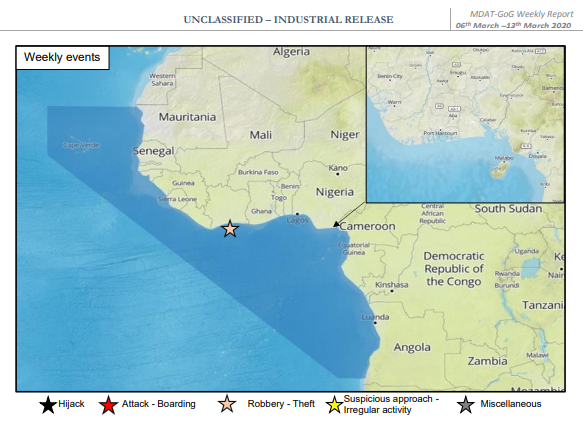Image resolution: width=583 pixels, height=421 pixels.
Task: Click the Western Sahara label
Action: point(162,80)
